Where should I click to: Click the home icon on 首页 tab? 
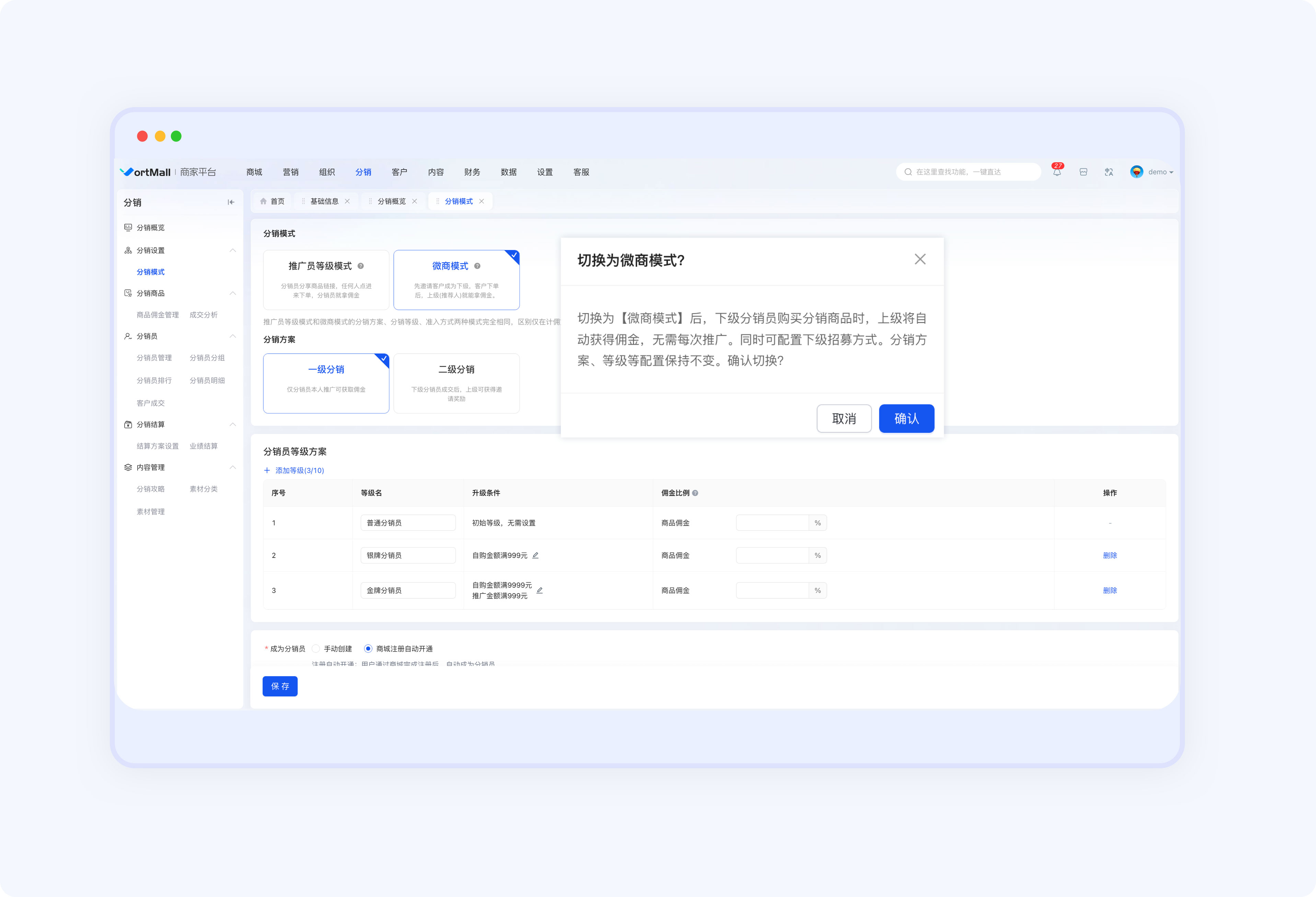pos(263,202)
